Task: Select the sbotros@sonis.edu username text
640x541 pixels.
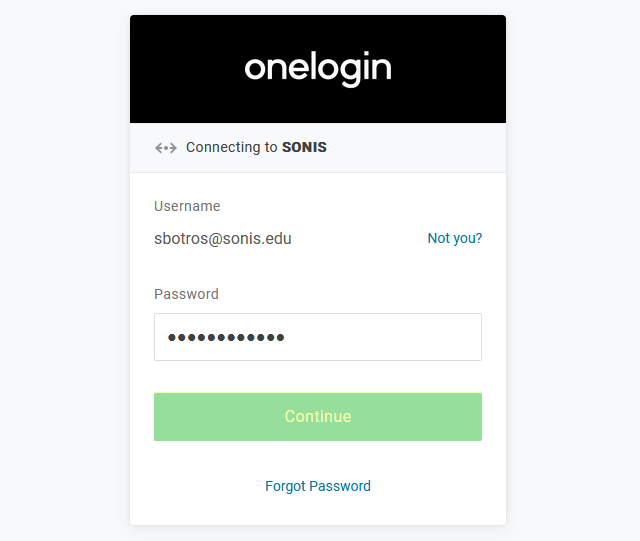Action: click(x=223, y=239)
